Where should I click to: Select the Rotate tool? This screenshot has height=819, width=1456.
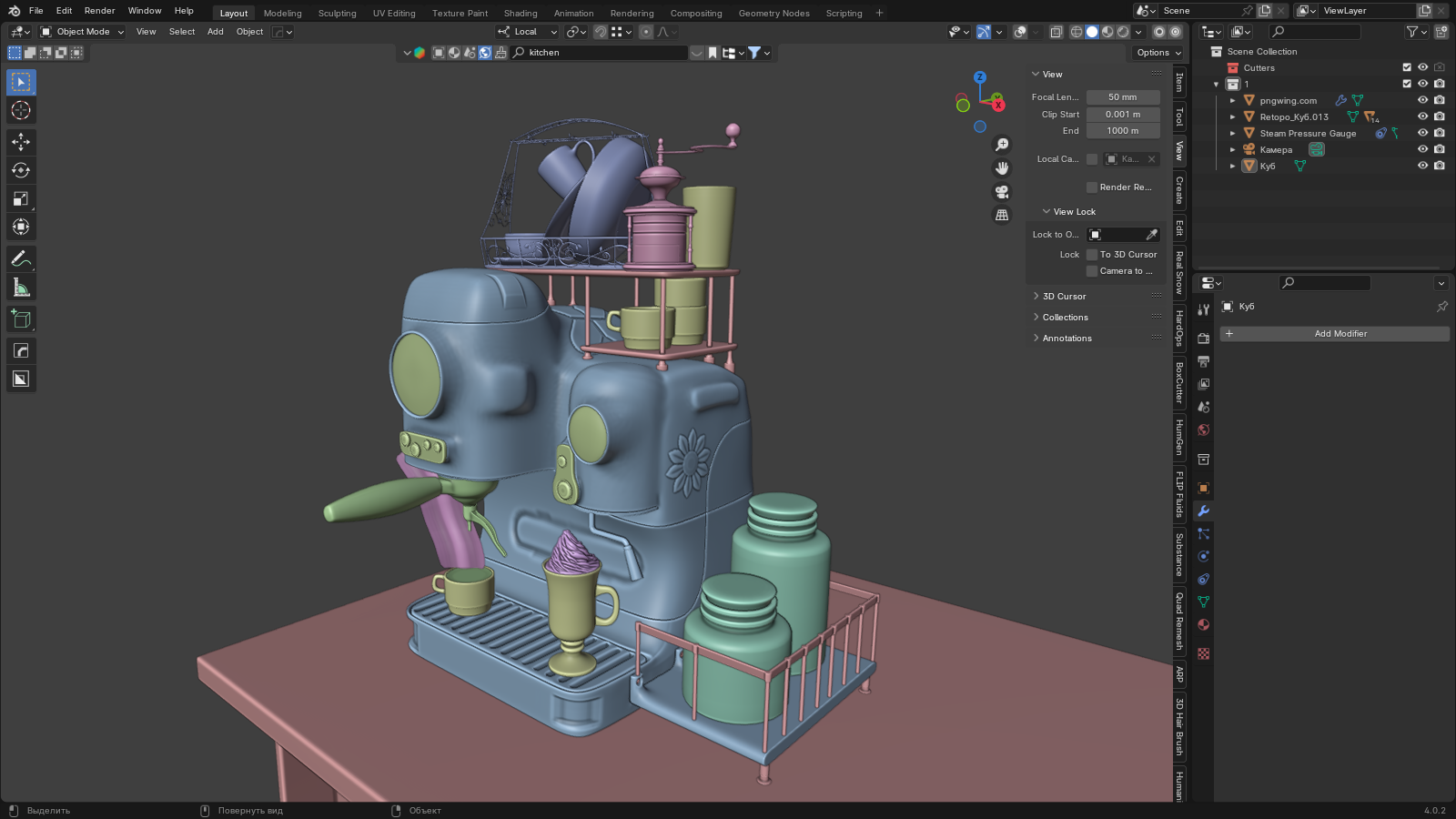[21, 170]
